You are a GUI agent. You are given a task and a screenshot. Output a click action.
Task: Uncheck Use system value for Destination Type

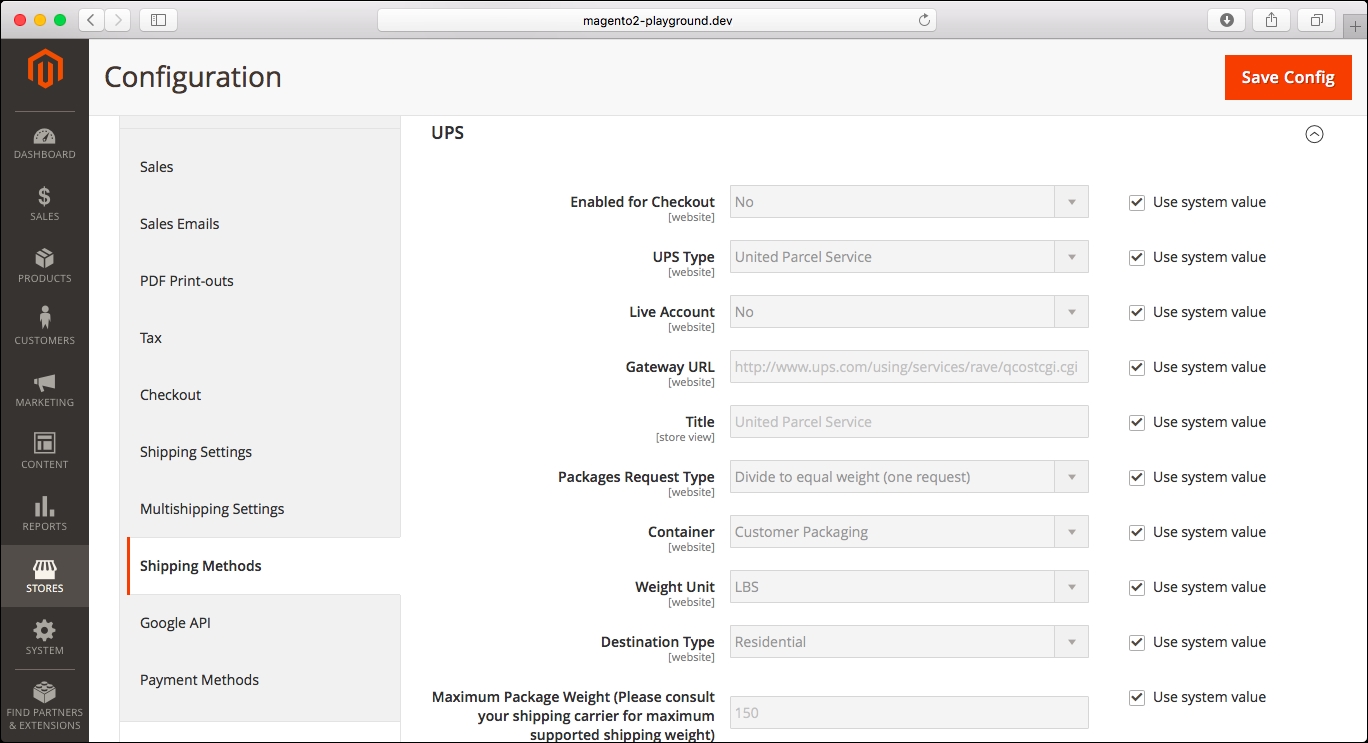coord(1136,642)
